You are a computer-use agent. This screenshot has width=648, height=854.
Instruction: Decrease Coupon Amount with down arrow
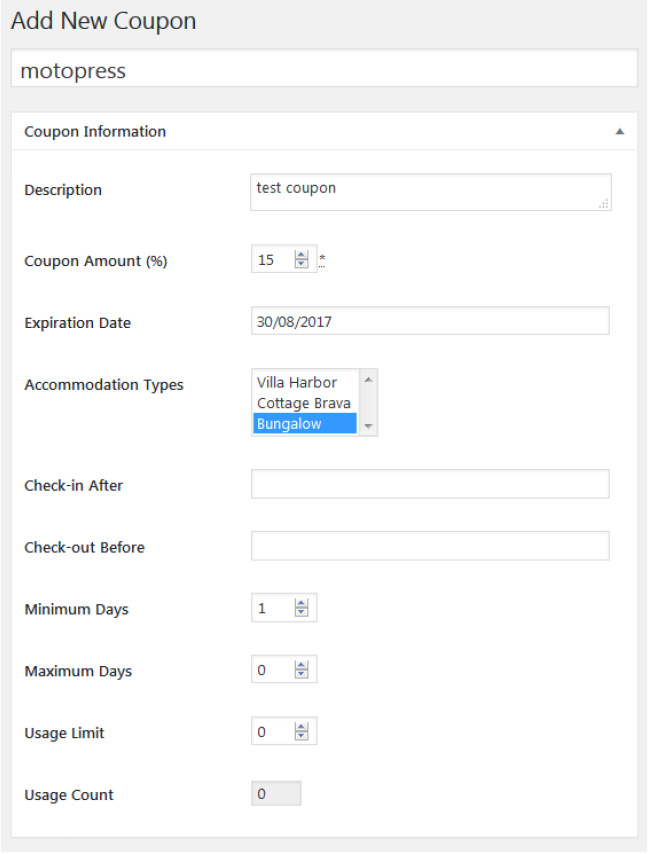301,265
